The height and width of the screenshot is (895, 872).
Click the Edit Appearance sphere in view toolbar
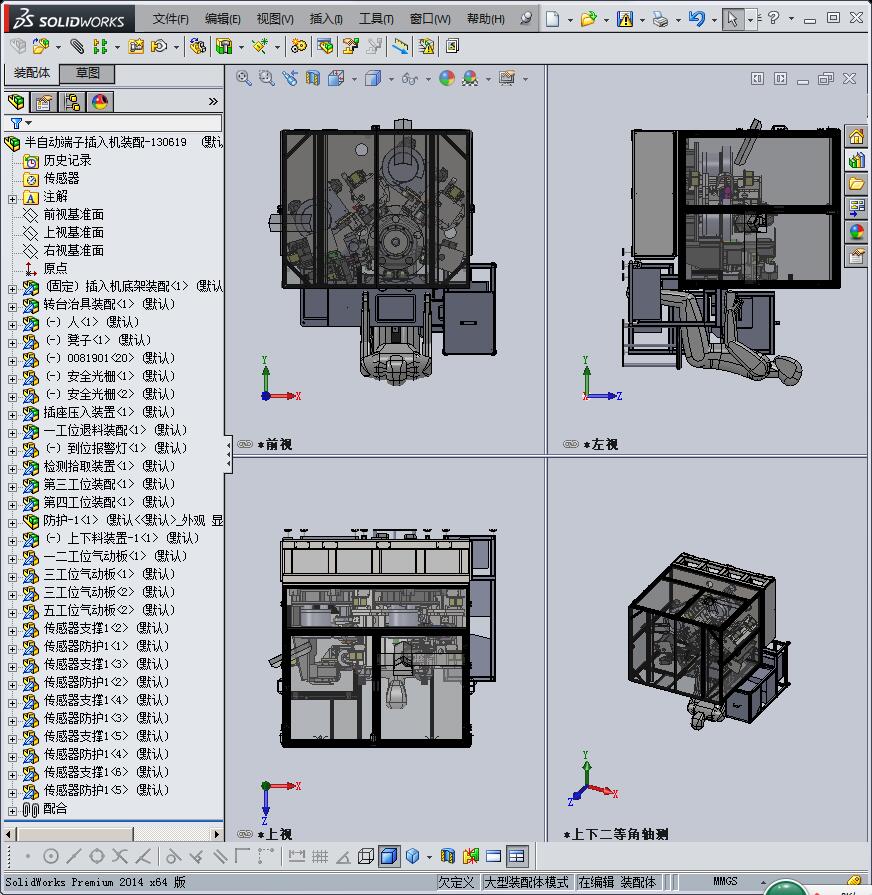[x=447, y=78]
